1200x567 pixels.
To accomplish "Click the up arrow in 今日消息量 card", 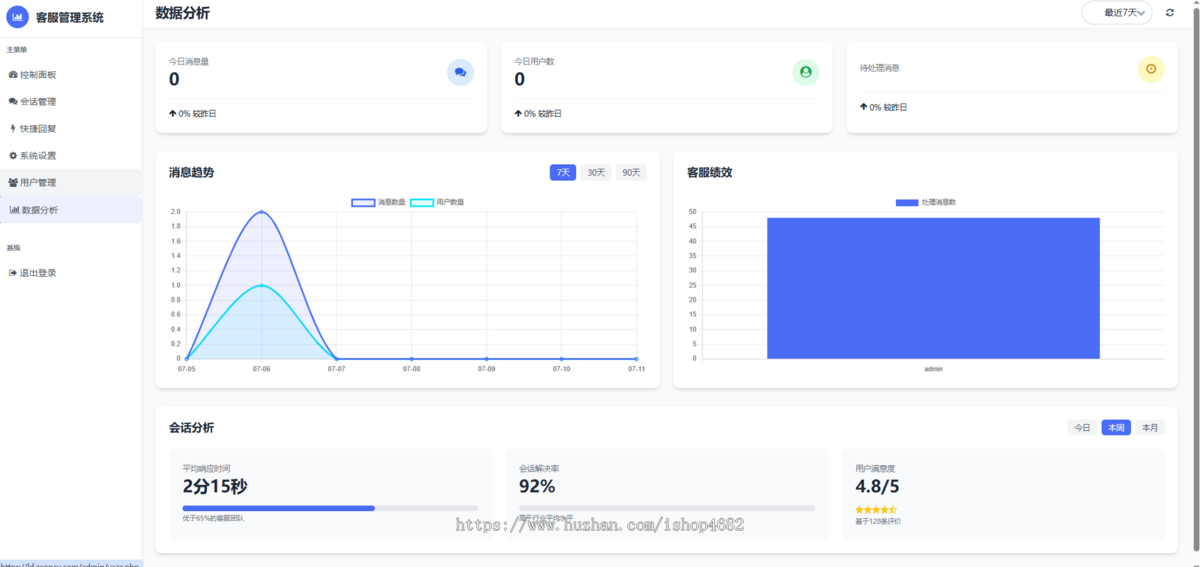I will [x=173, y=113].
